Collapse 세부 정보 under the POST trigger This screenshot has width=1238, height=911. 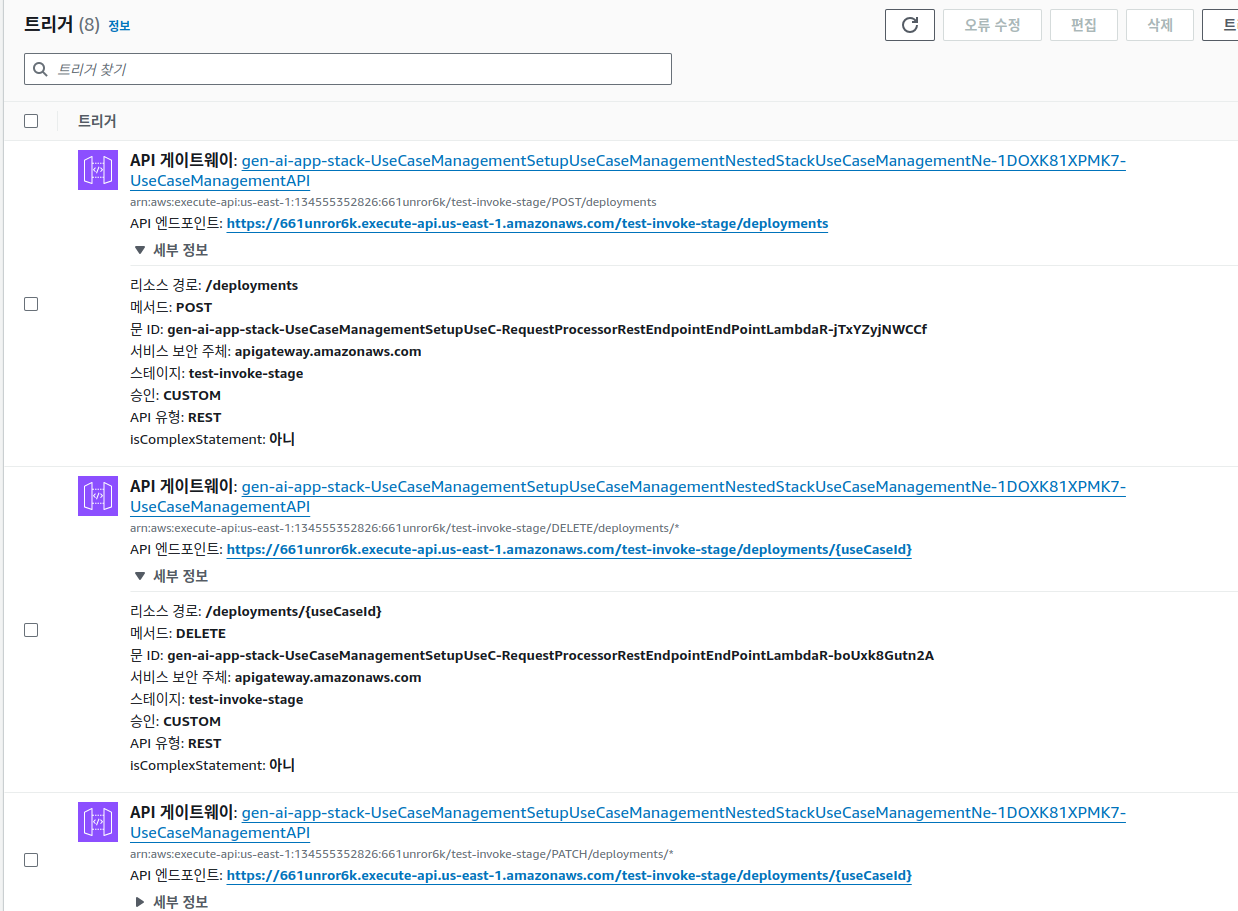click(x=171, y=250)
